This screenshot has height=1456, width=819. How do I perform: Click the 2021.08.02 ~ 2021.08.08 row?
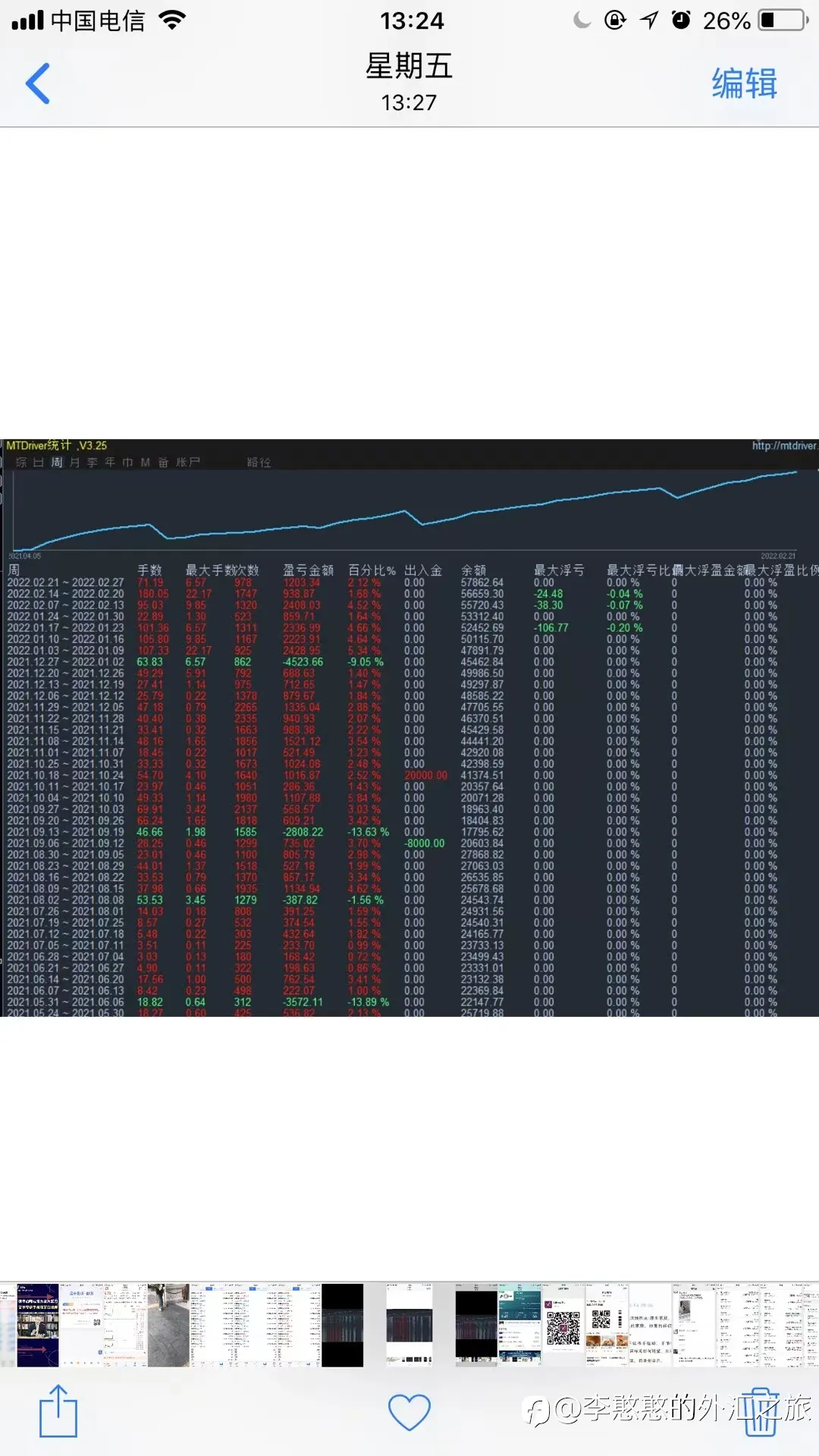pyautogui.click(x=409, y=900)
